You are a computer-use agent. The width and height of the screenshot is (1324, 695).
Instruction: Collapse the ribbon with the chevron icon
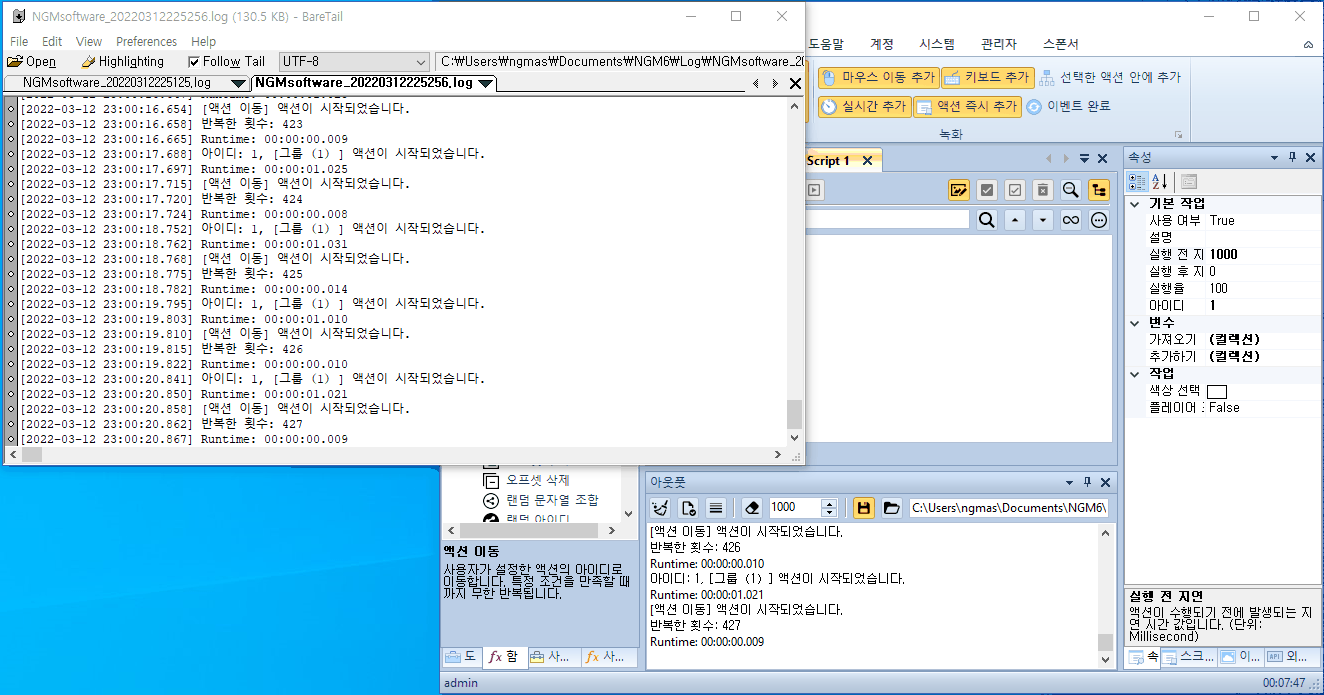click(1309, 45)
